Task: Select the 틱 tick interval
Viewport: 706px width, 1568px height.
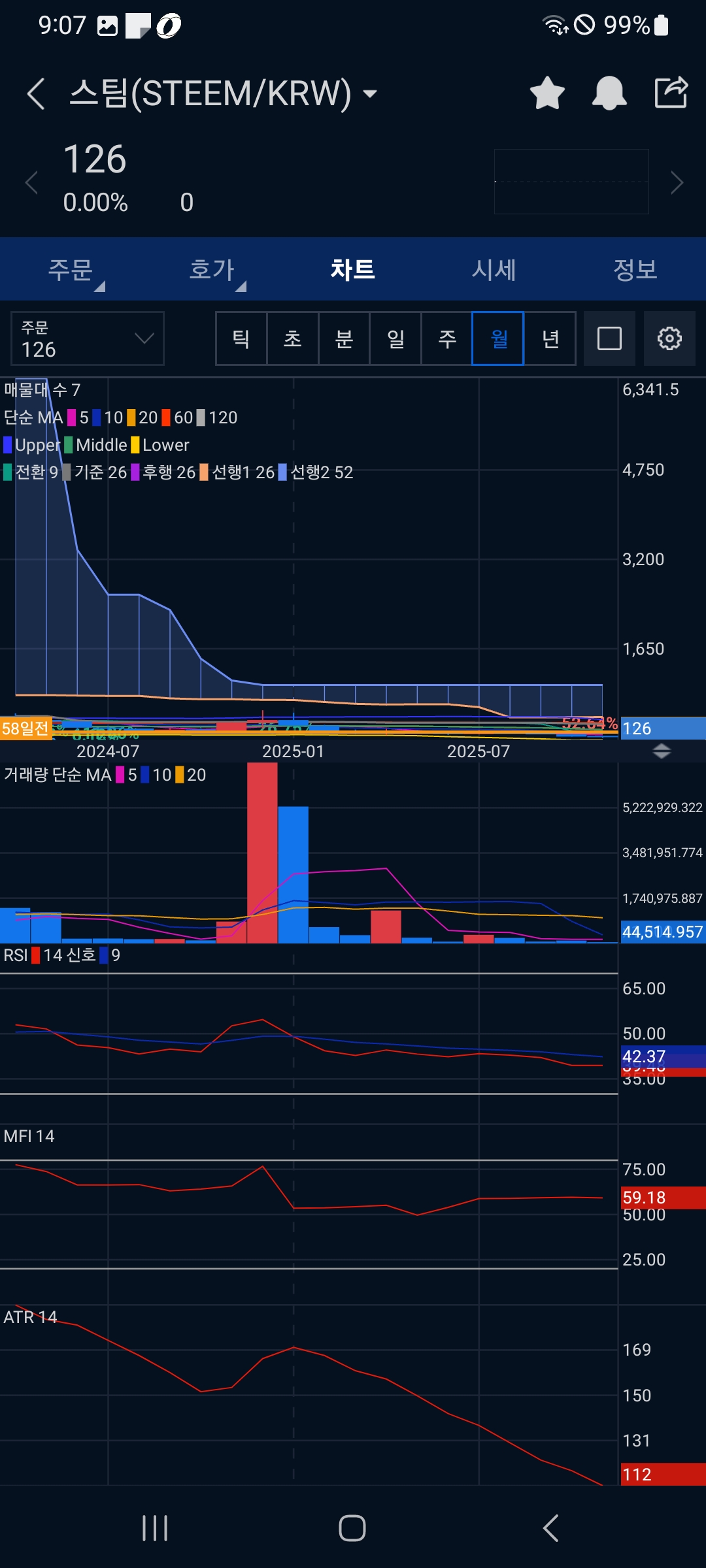Action: click(241, 338)
